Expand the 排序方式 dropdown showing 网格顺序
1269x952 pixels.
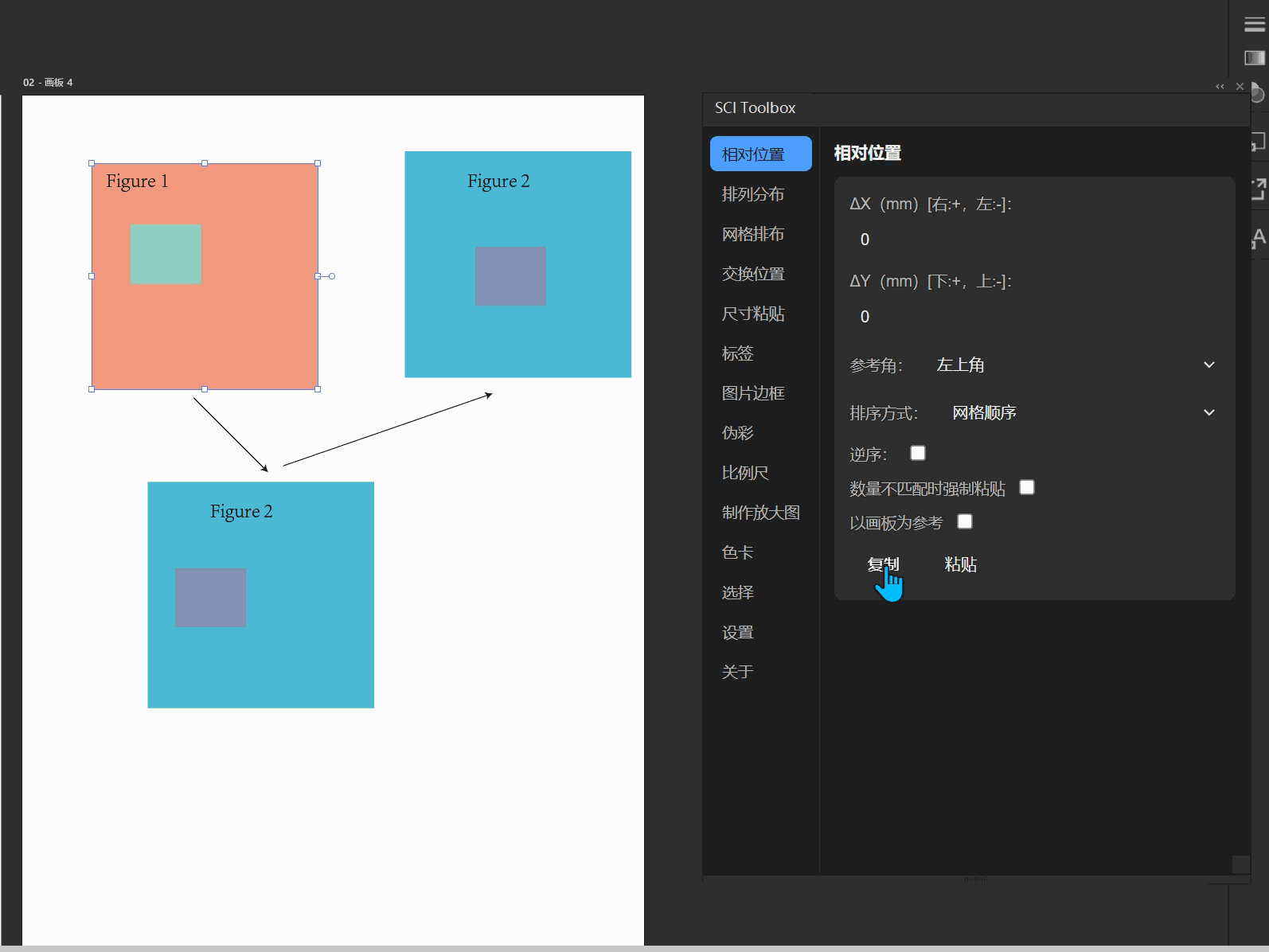click(x=1084, y=412)
